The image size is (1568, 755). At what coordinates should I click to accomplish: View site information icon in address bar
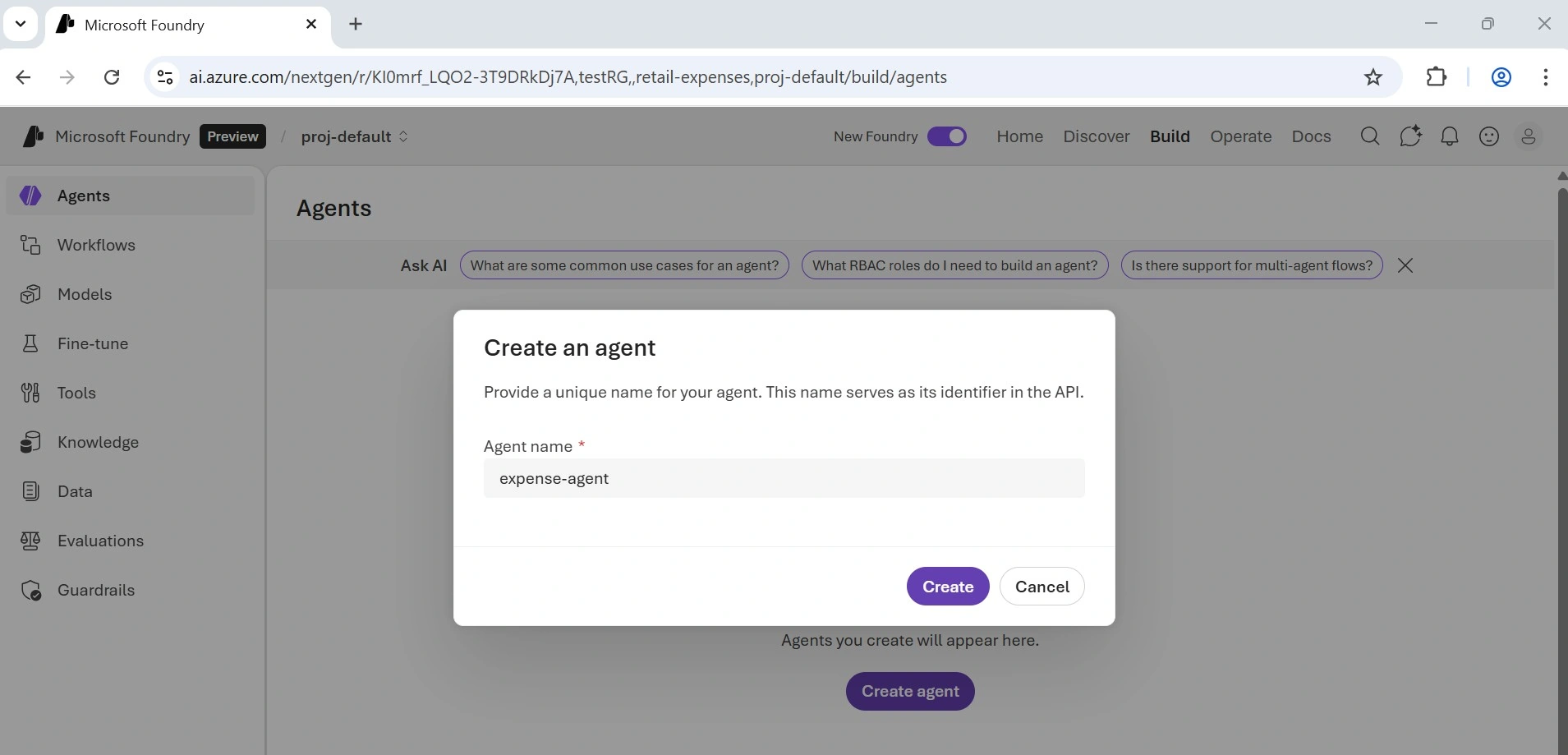pyautogui.click(x=165, y=77)
